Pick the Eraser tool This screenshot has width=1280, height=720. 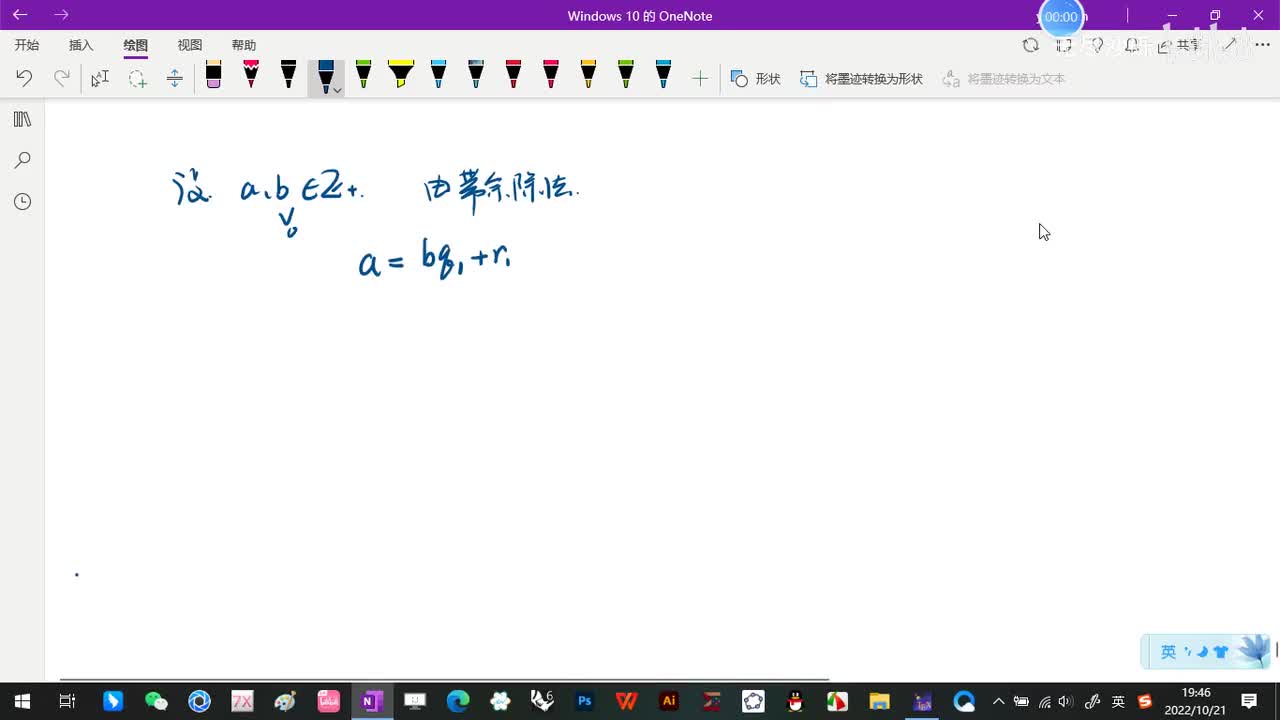(x=213, y=75)
